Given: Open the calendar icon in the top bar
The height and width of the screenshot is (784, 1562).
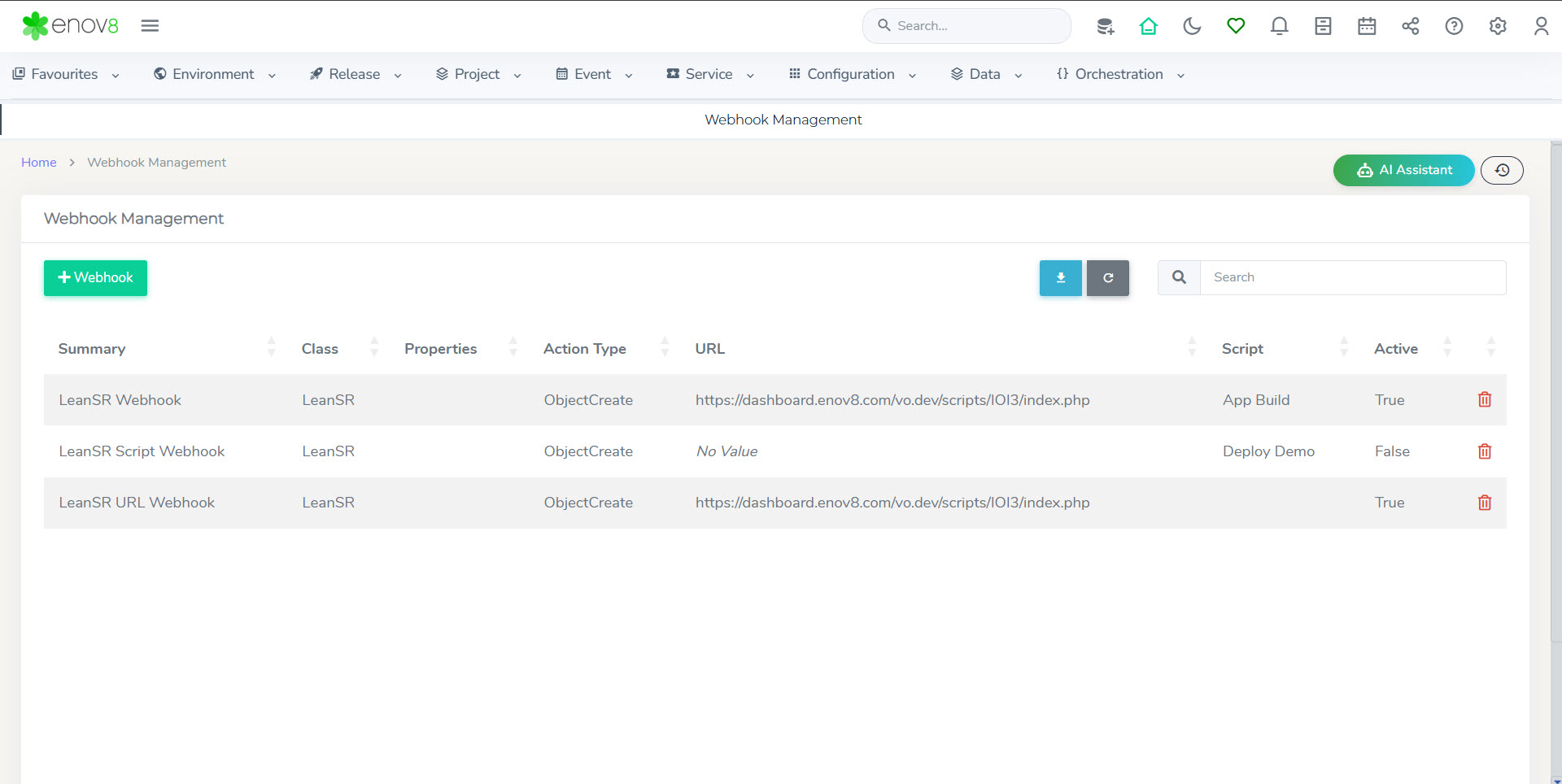Looking at the screenshot, I should pos(1367,26).
